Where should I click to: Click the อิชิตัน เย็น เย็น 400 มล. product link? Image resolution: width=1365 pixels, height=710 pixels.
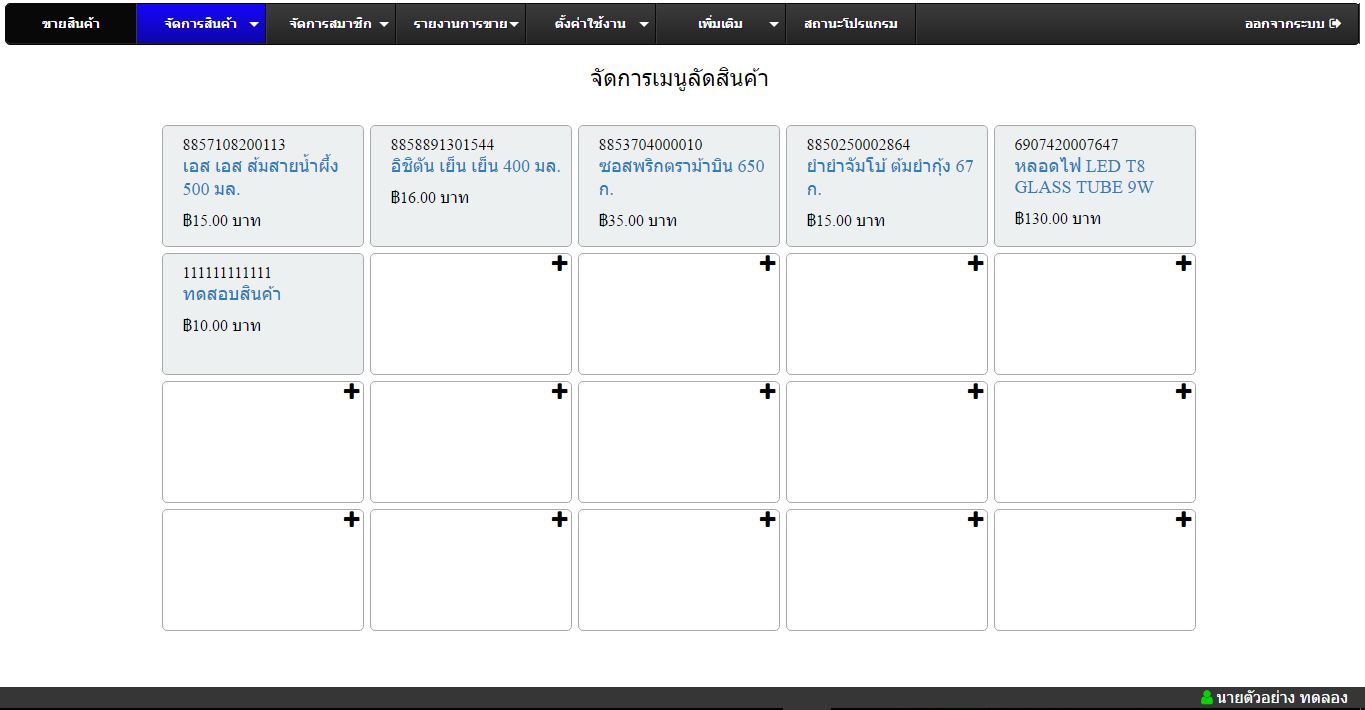(x=475, y=166)
